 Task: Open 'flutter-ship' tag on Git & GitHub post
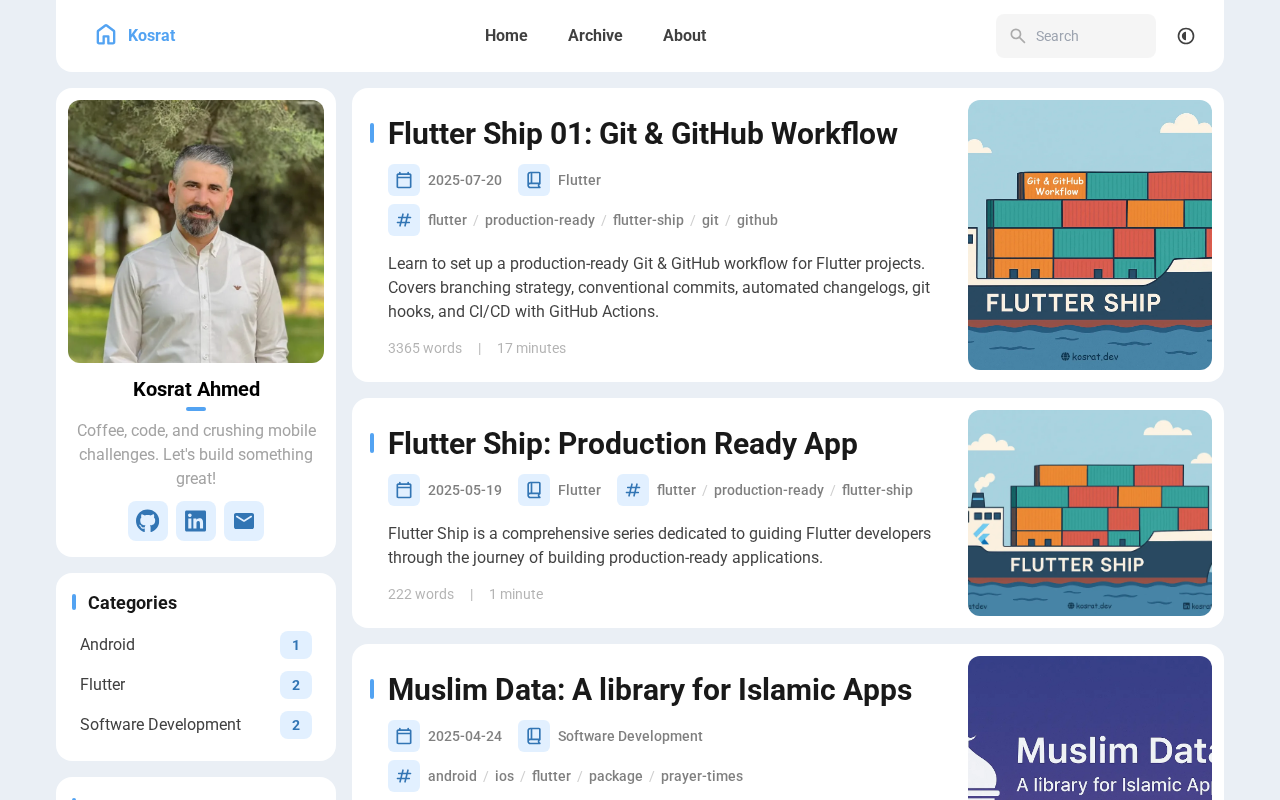click(648, 220)
